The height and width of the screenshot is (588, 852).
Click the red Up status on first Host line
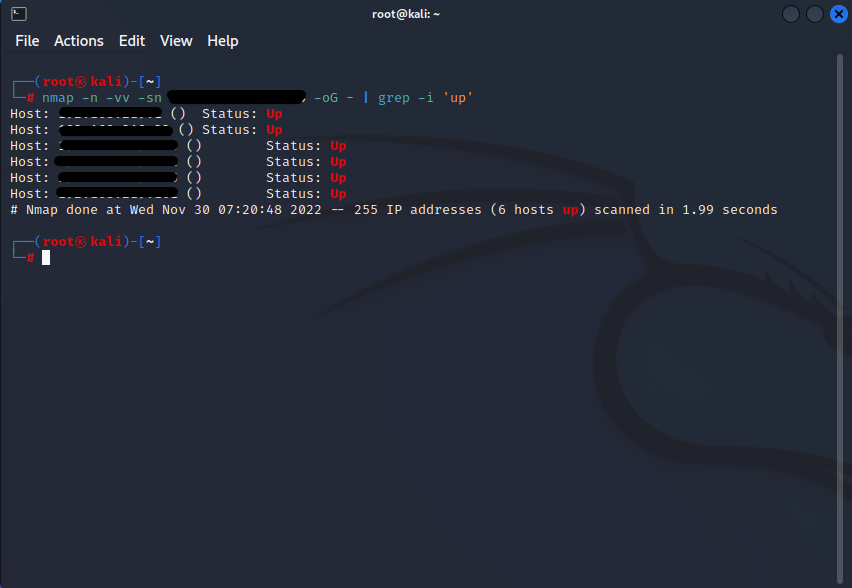[274, 114]
